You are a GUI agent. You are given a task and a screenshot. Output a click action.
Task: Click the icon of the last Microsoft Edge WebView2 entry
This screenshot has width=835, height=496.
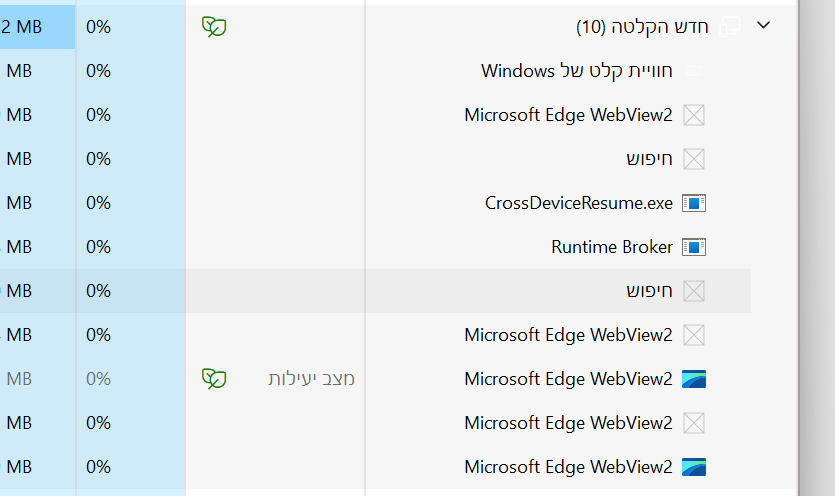point(694,467)
